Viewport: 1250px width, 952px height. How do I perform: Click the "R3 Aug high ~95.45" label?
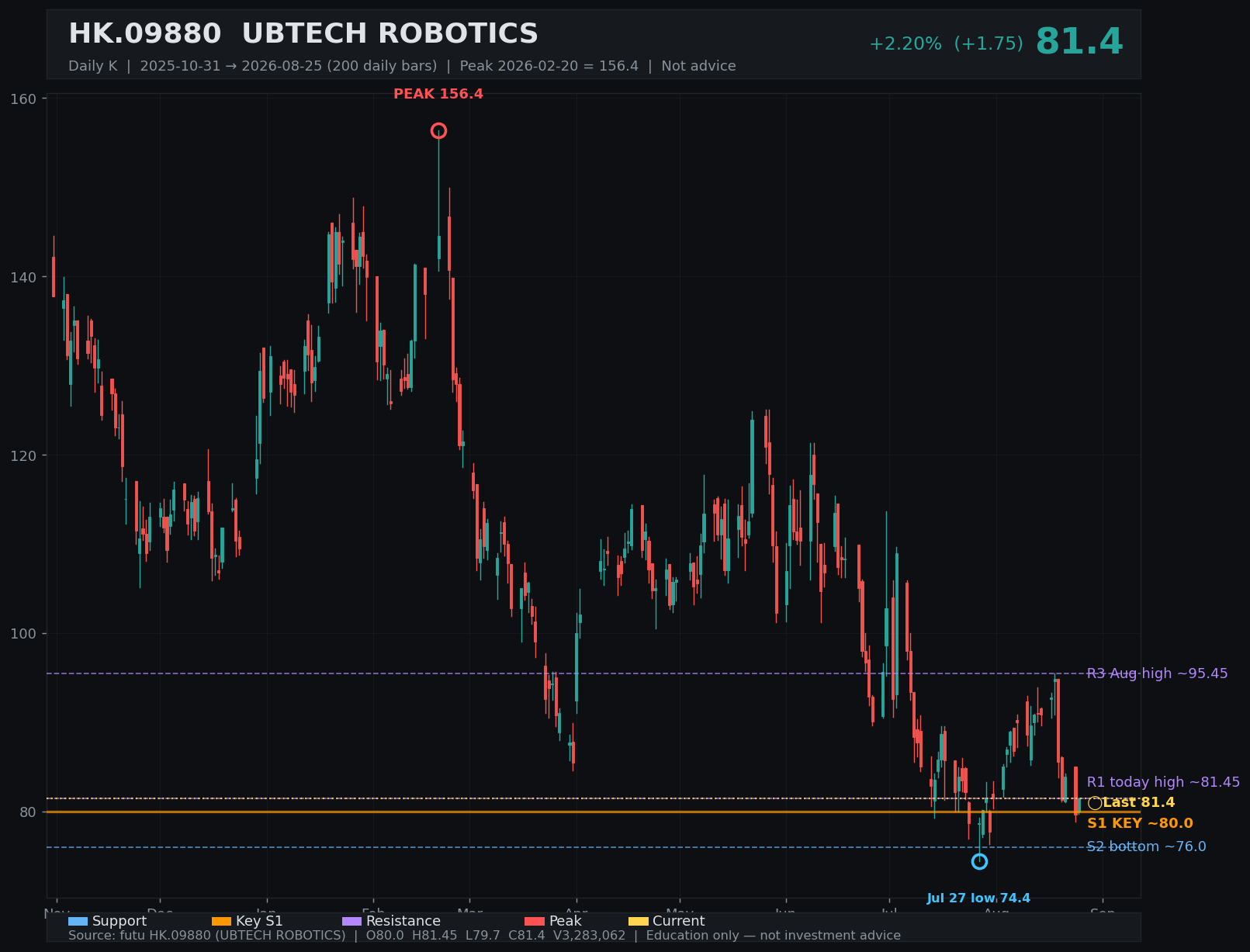point(1157,673)
